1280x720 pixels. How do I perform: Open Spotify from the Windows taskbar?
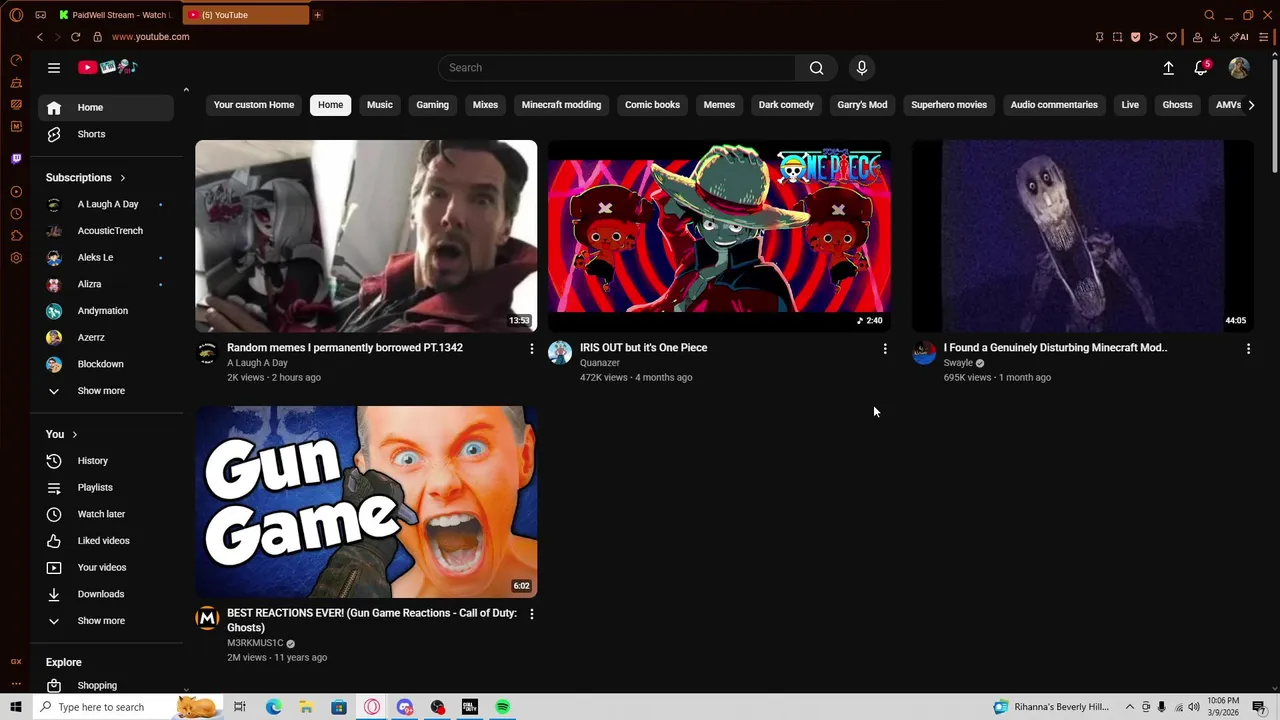(x=503, y=707)
